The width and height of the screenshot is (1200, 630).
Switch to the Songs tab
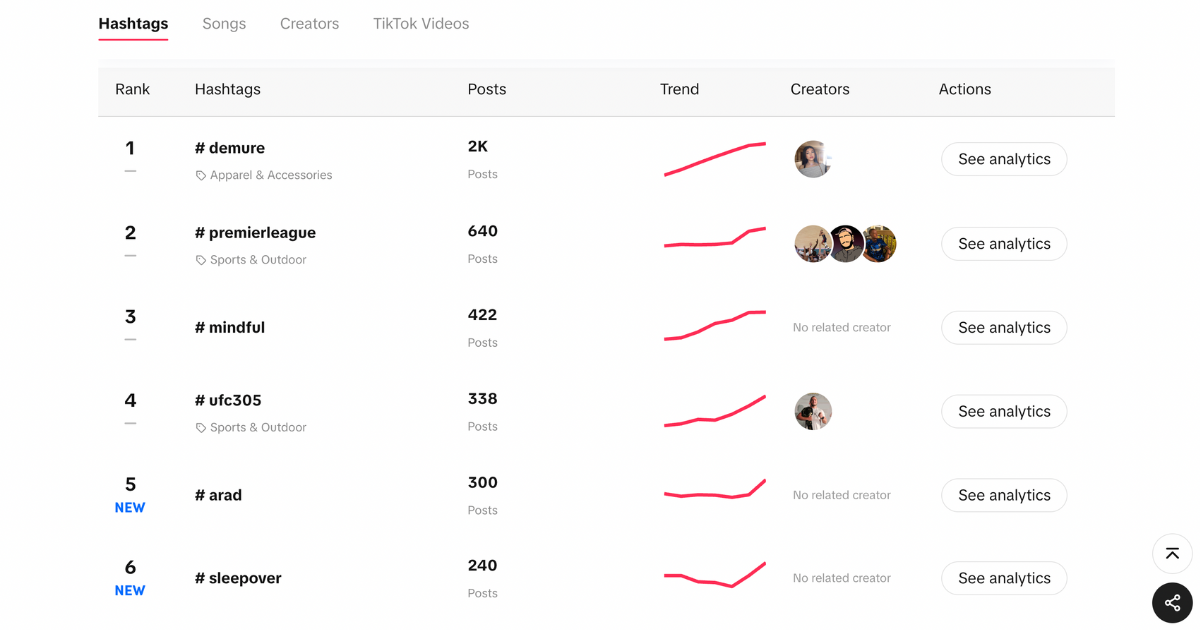(223, 23)
